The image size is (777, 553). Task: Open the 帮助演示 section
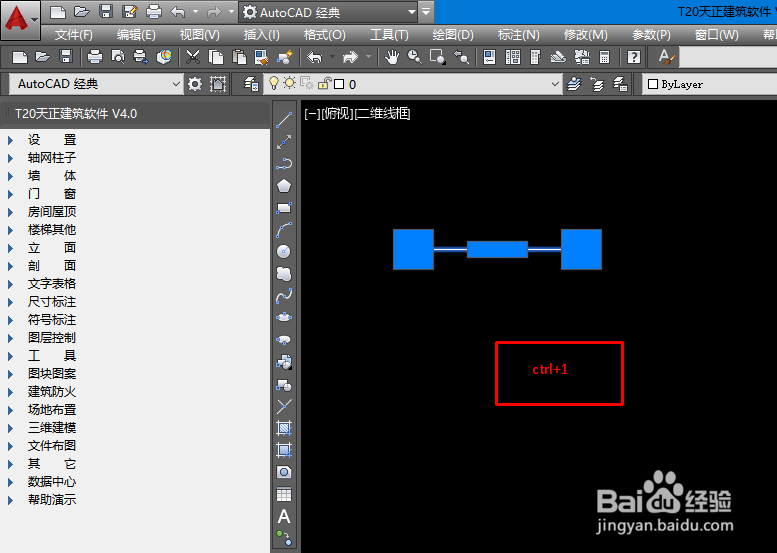click(52, 500)
